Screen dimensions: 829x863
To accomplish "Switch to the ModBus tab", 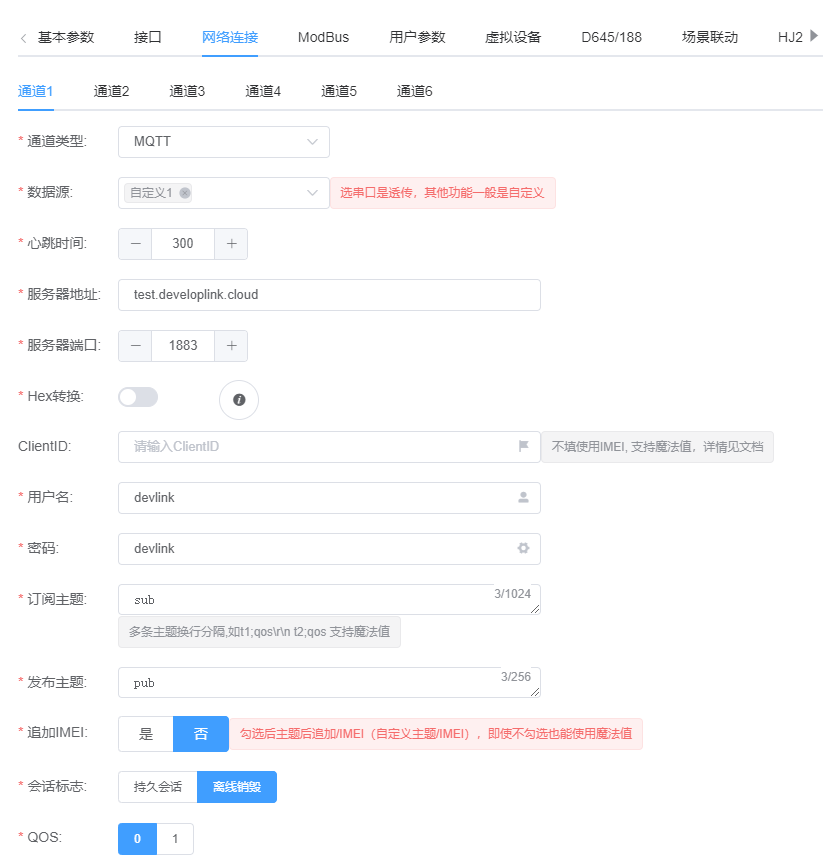I will pos(323,37).
